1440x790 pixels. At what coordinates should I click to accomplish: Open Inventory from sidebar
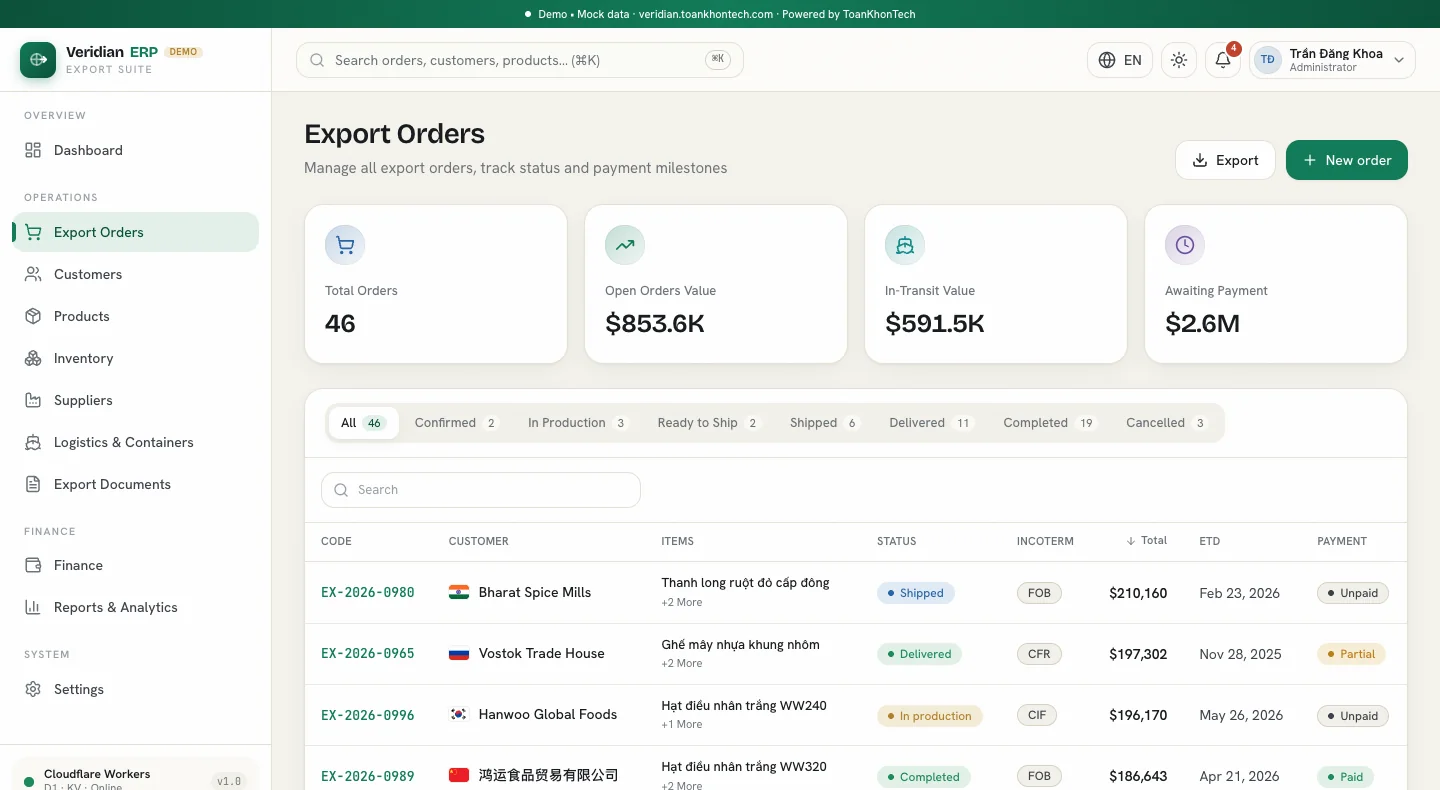(x=135, y=358)
